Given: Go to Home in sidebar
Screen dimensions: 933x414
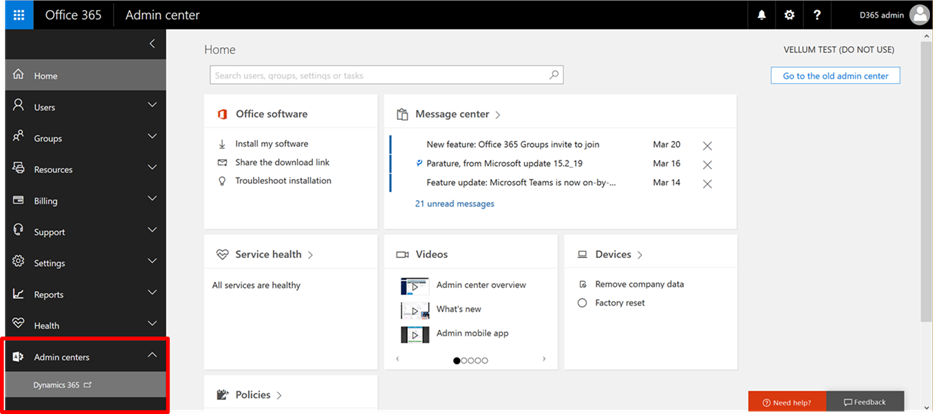Looking at the screenshot, I should coord(86,76).
